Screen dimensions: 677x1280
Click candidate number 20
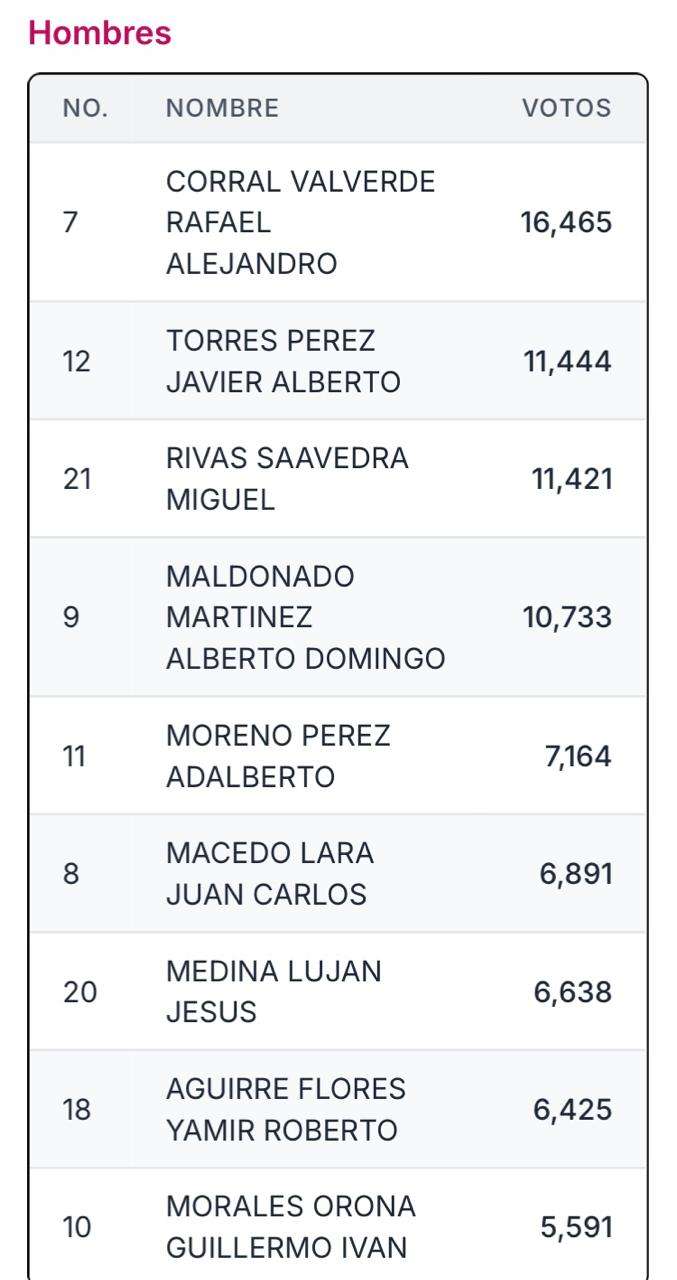tap(80, 992)
